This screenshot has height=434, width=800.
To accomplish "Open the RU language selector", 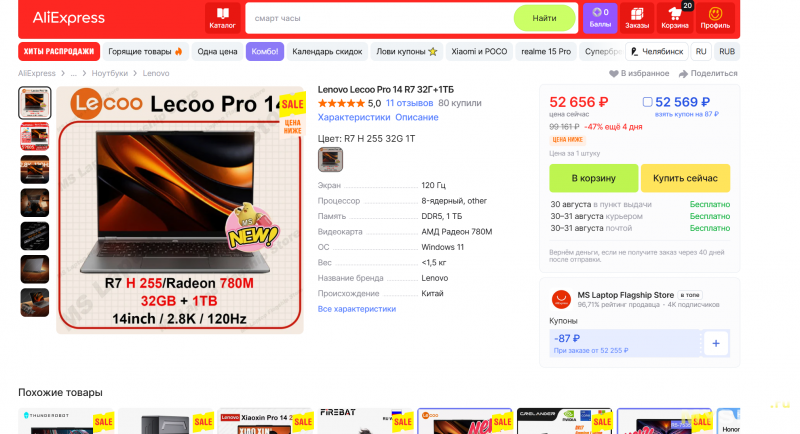I will pos(701,52).
